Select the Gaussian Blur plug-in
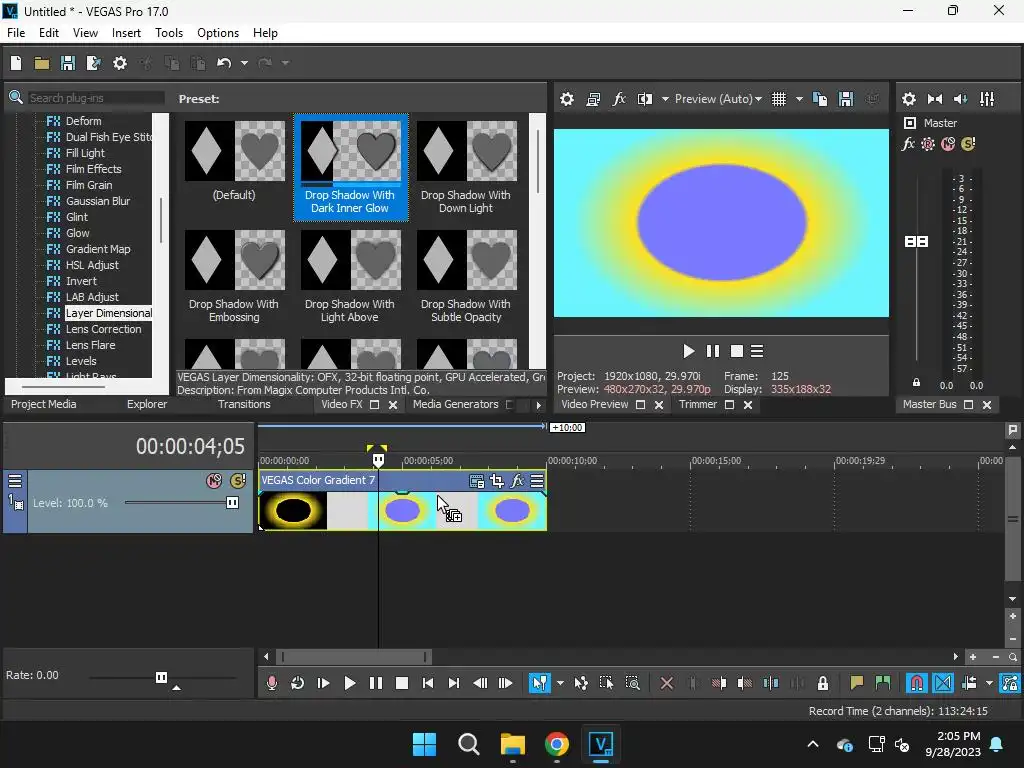This screenshot has width=1024, height=768. click(x=98, y=201)
